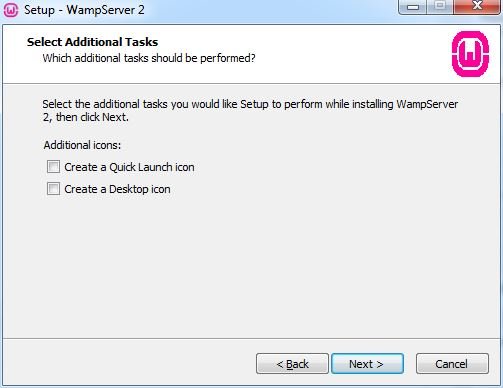Click the 'Additional icons:' group label
The height and width of the screenshot is (388, 503).
(x=82, y=145)
